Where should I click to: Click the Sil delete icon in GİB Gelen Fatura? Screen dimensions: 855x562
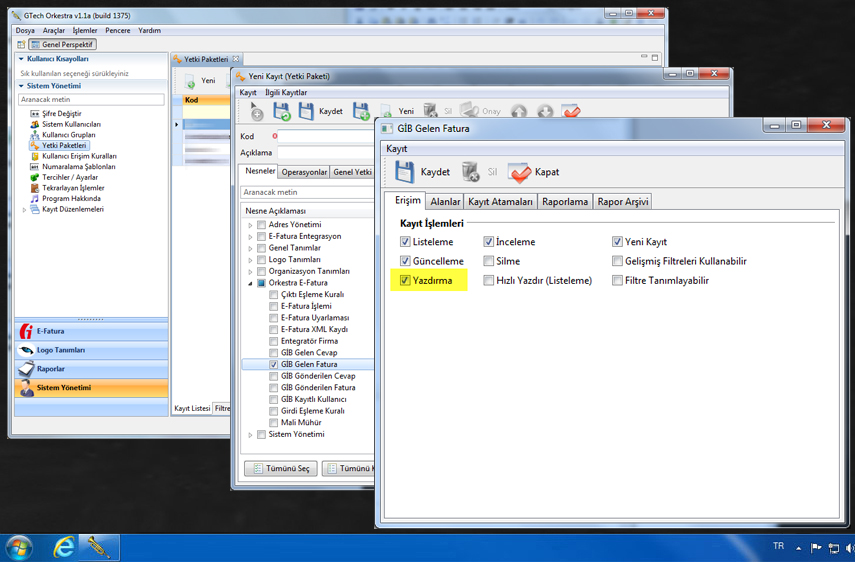(470, 172)
